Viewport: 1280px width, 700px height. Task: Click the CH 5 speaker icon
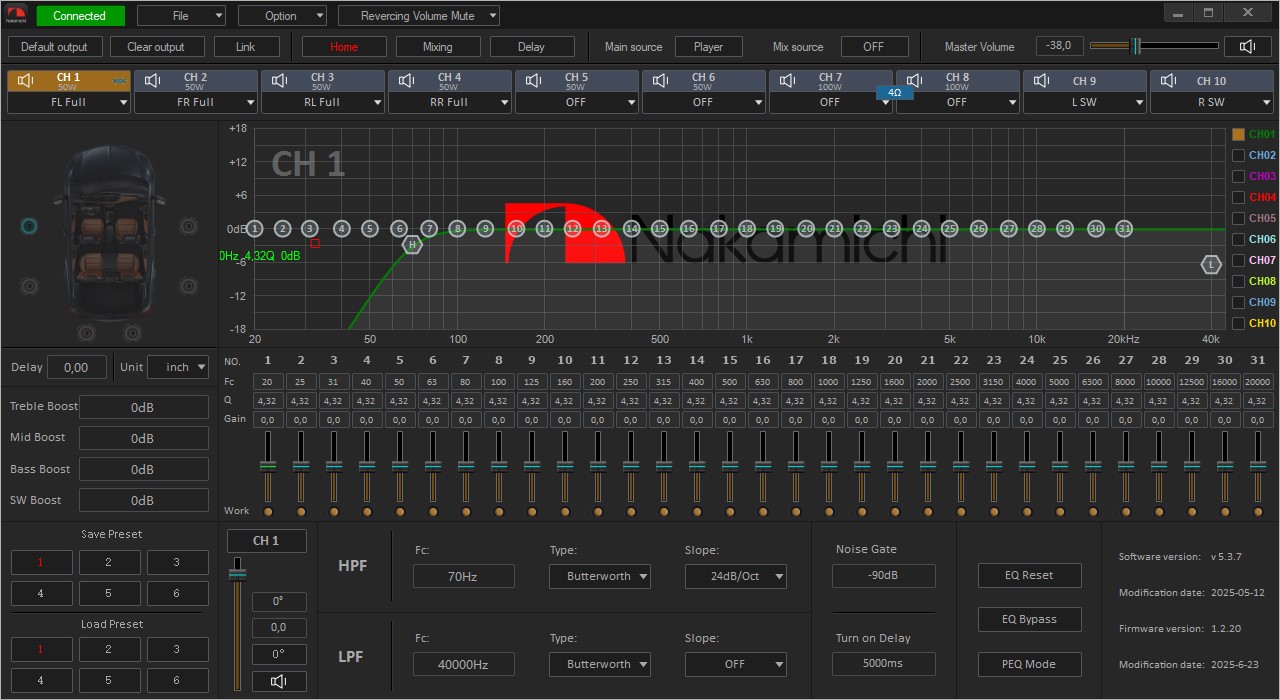click(534, 80)
